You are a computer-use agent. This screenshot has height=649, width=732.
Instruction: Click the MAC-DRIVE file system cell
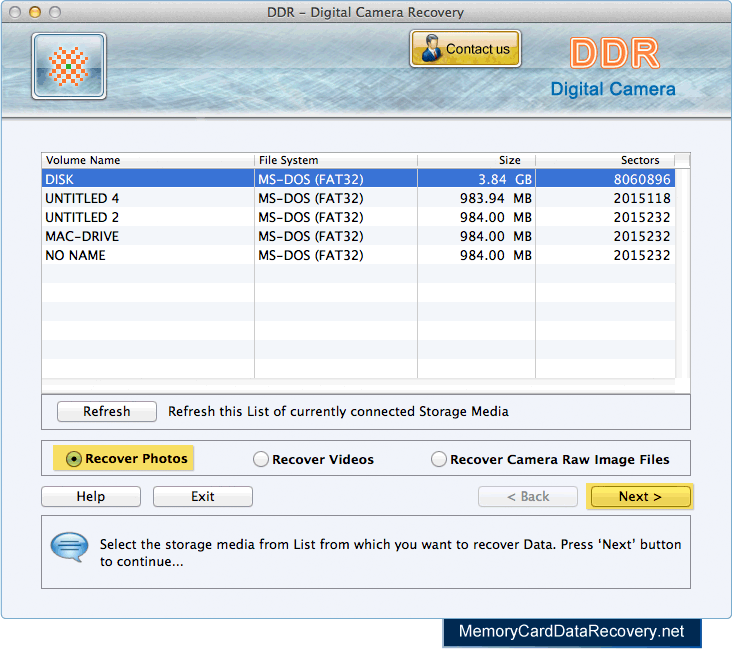[336, 236]
